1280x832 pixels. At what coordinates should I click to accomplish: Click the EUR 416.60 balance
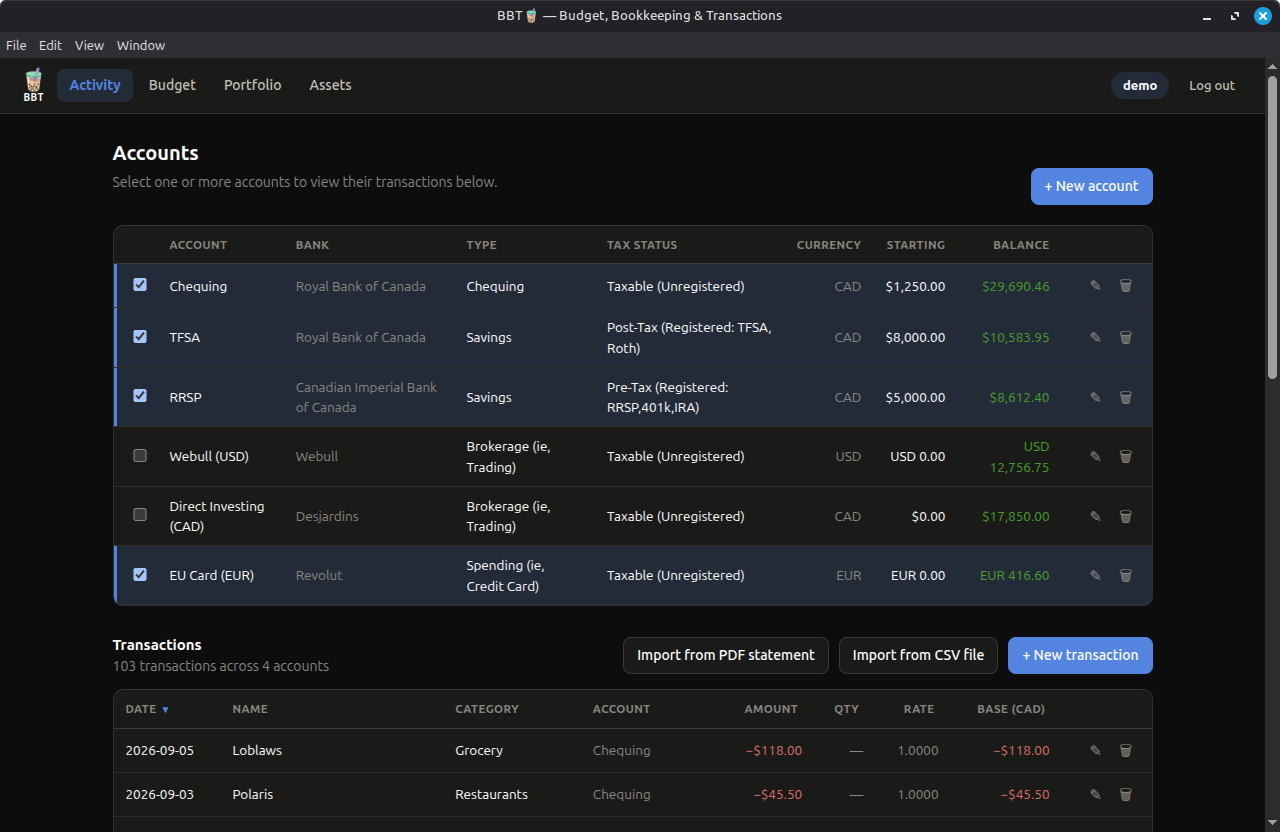tap(1015, 576)
